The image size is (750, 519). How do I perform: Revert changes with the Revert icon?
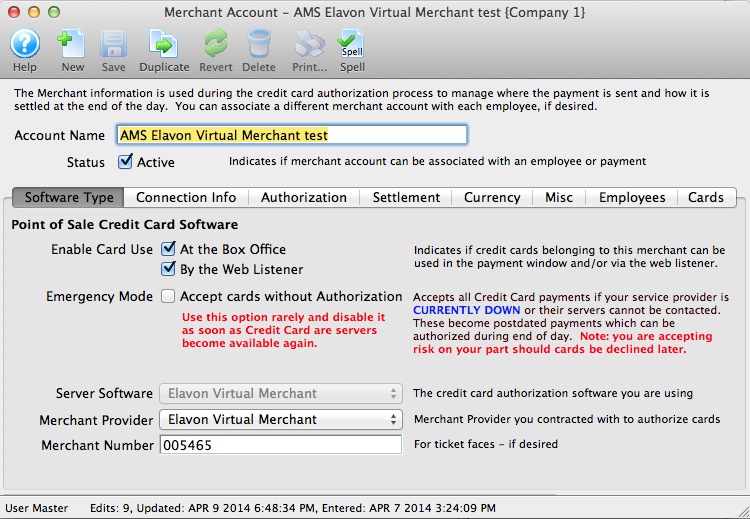[216, 44]
